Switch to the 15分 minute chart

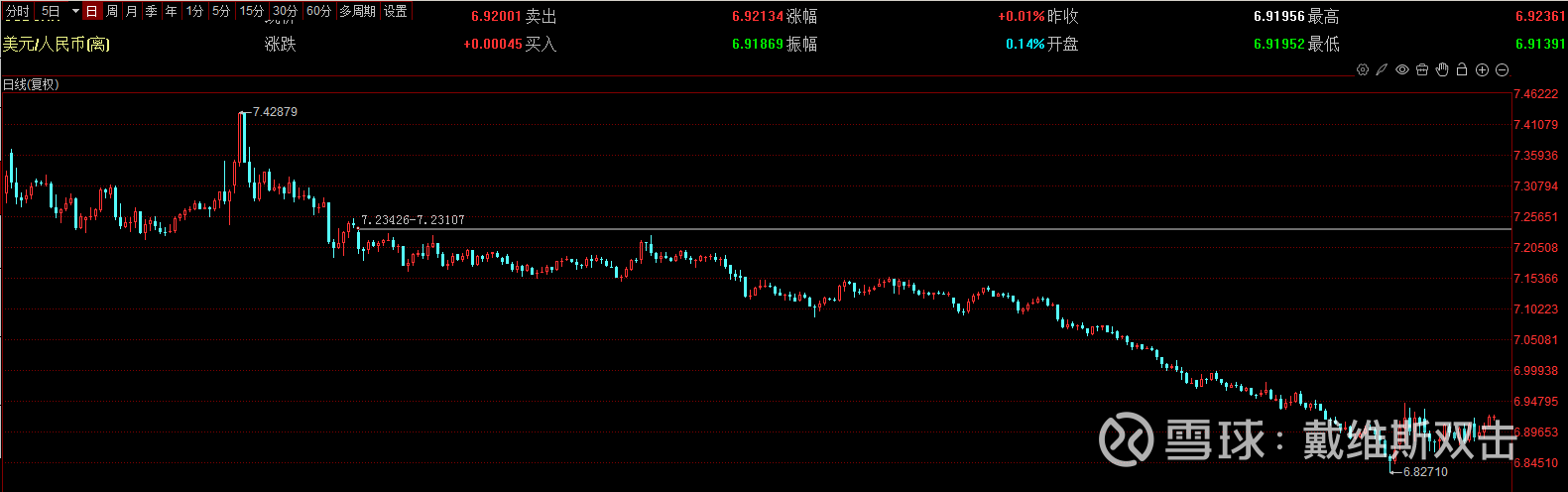coord(252,11)
